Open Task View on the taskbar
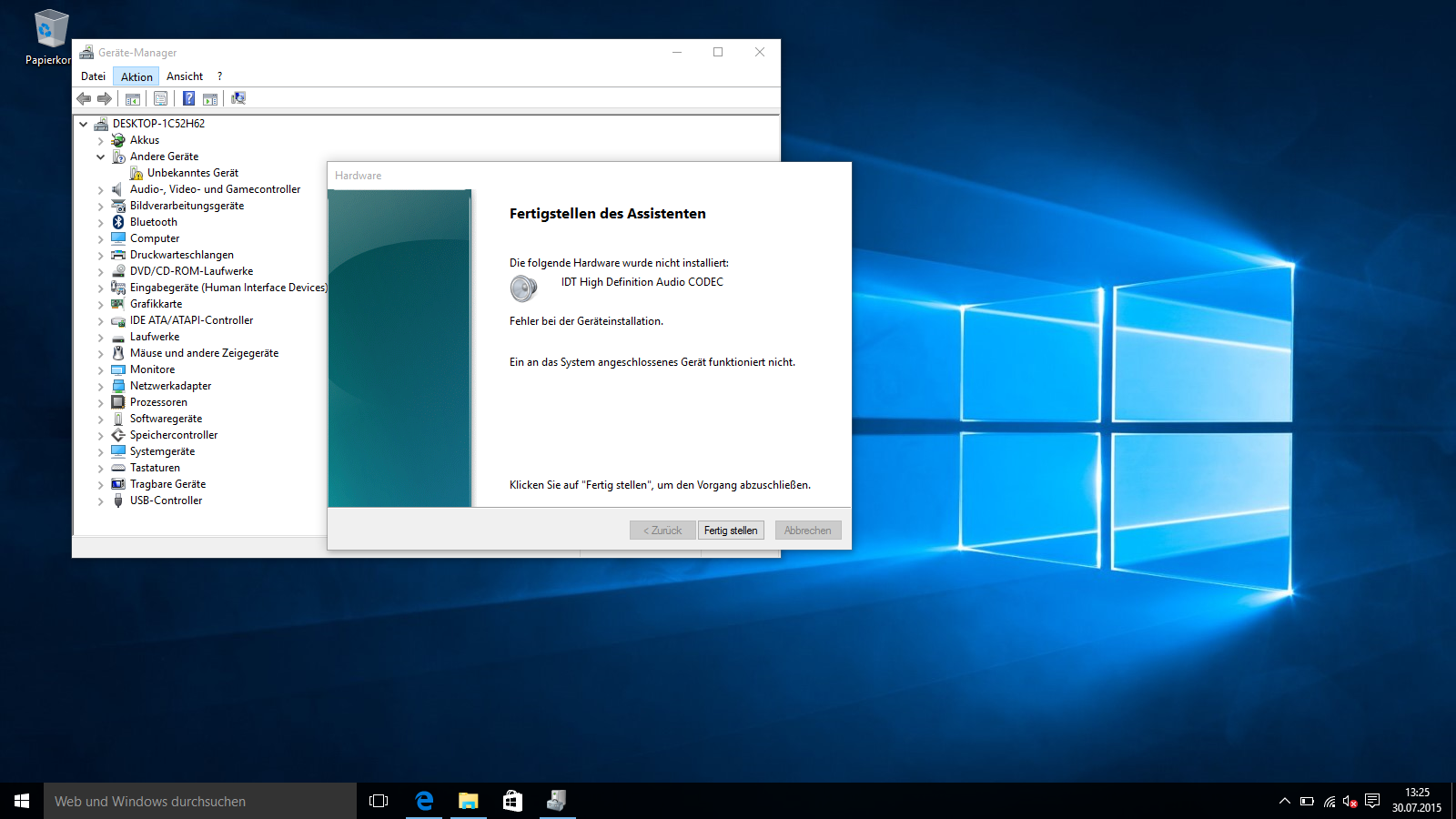The image size is (1456, 819). point(379,801)
